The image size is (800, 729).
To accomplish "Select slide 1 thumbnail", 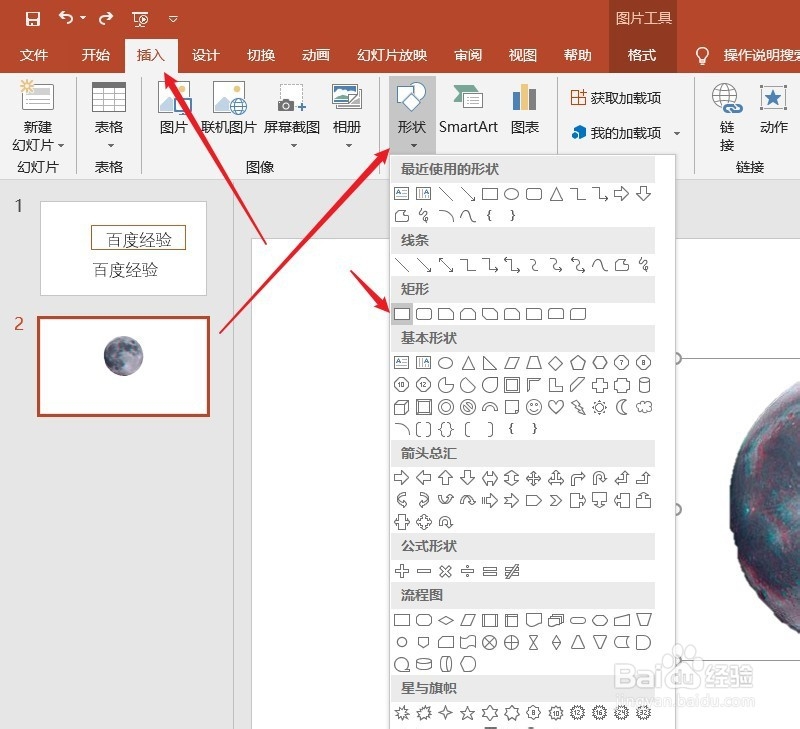I will tap(123, 248).
